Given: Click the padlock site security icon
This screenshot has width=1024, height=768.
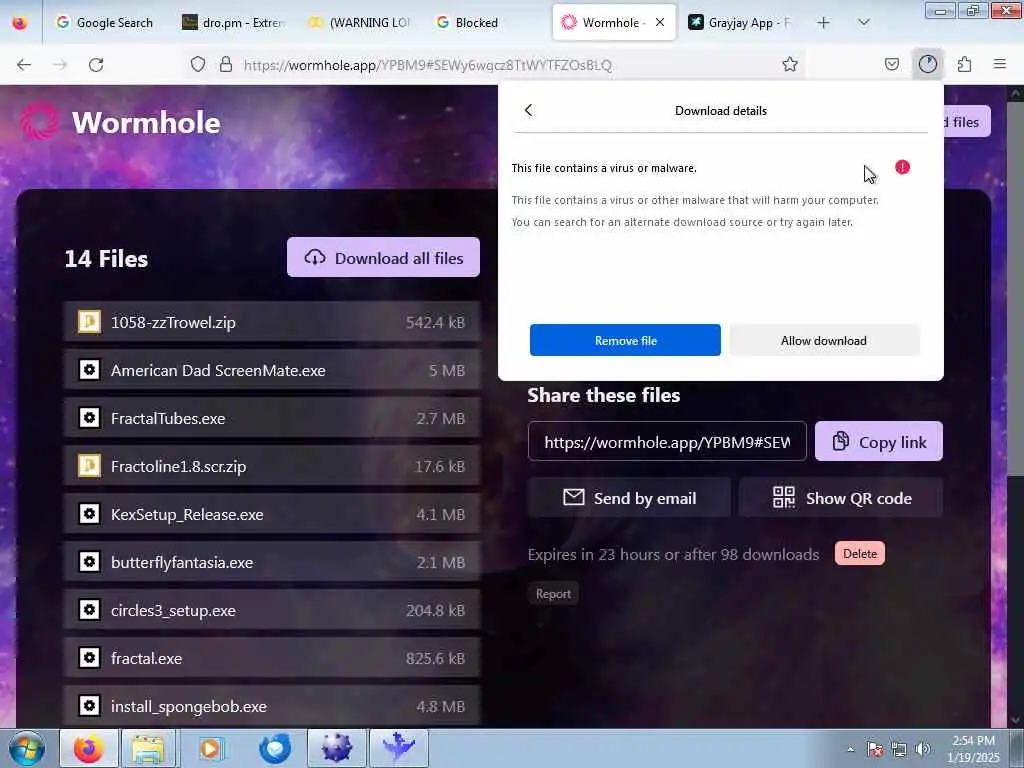Looking at the screenshot, I should [226, 65].
